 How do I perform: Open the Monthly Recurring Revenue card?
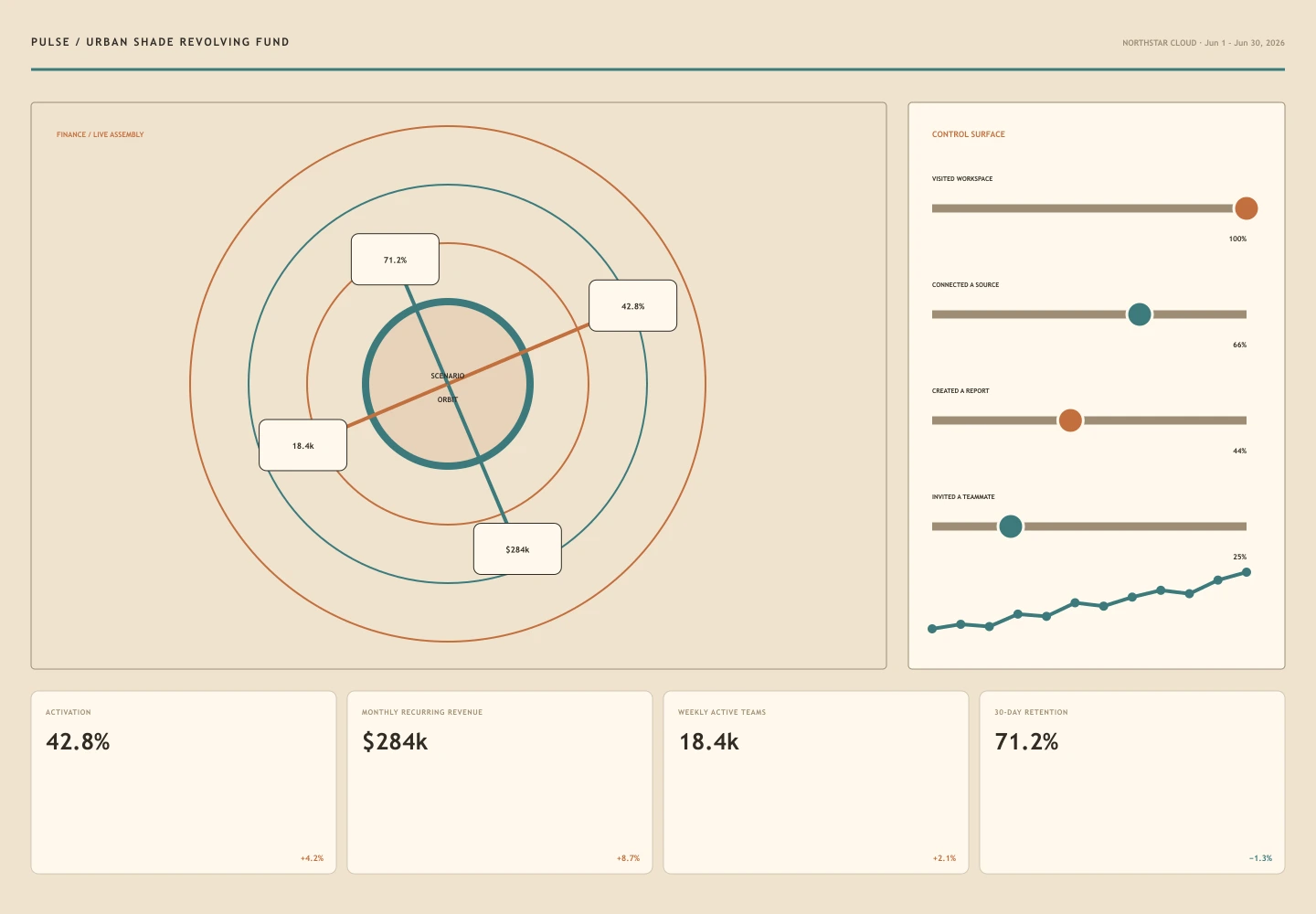[500, 782]
